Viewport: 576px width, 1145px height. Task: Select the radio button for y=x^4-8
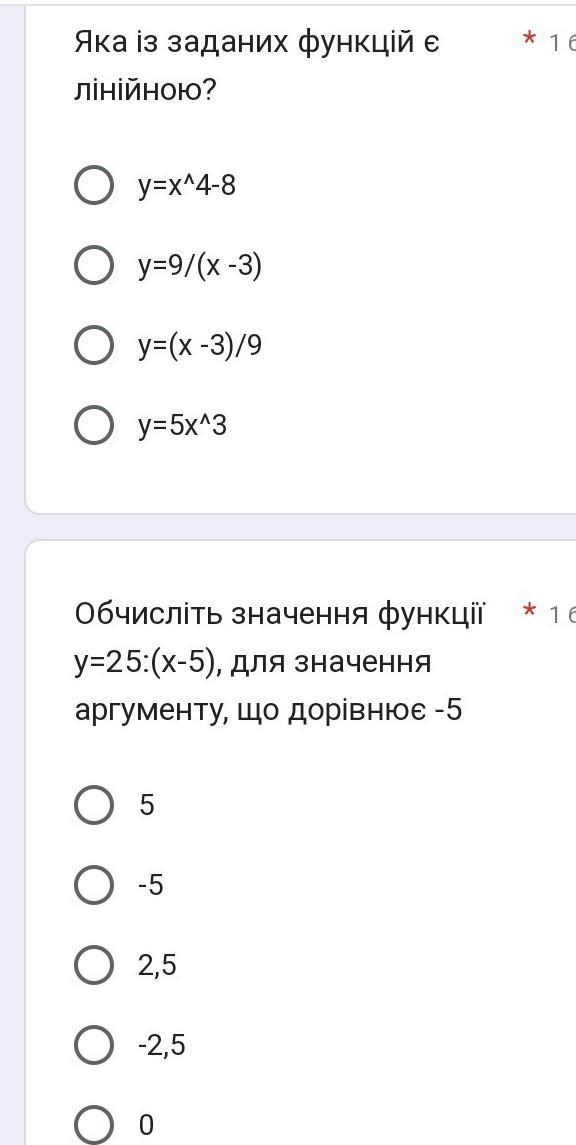coord(93,186)
